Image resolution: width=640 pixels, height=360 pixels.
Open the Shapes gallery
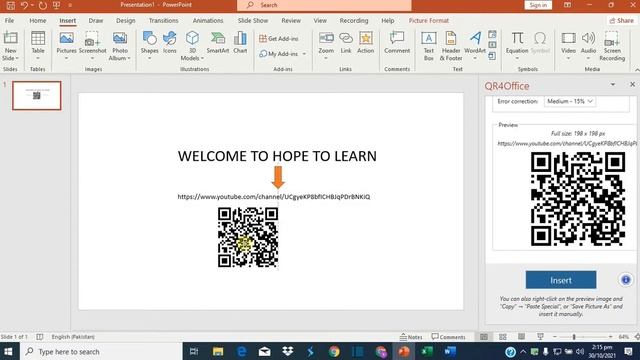pyautogui.click(x=149, y=45)
